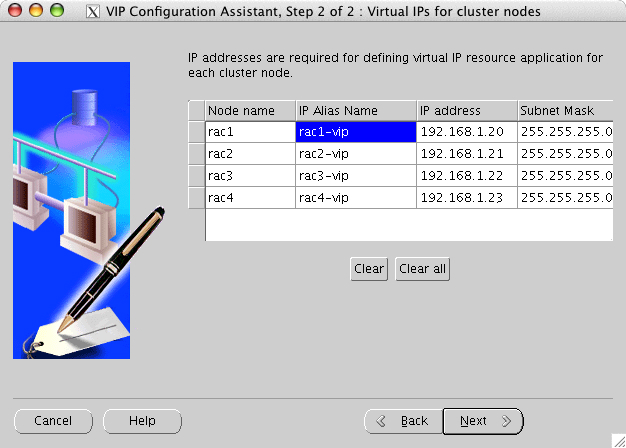
Task: Click the X11 icon in title bar
Action: [x=93, y=11]
